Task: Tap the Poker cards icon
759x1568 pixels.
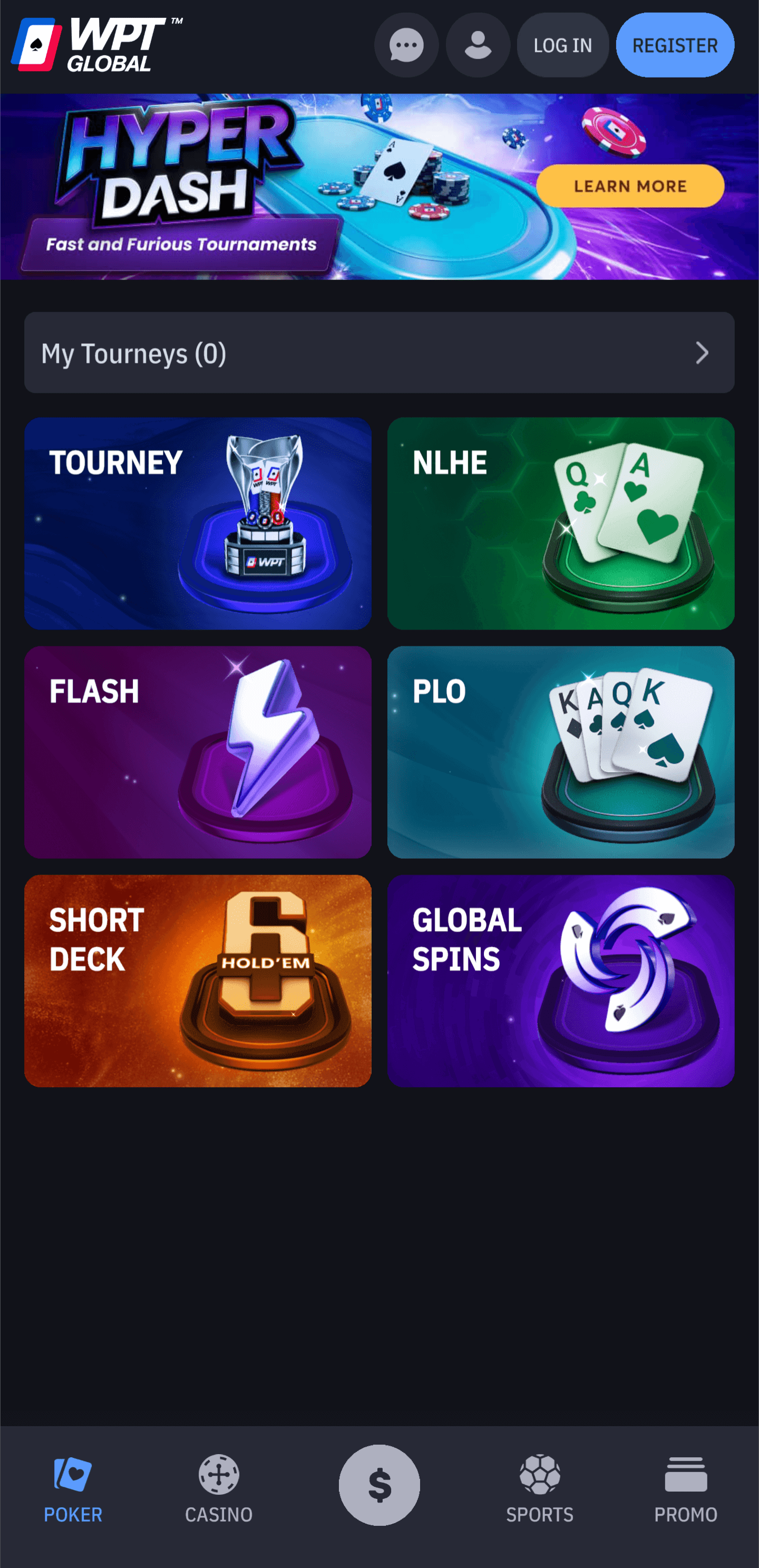Action: point(73,1474)
